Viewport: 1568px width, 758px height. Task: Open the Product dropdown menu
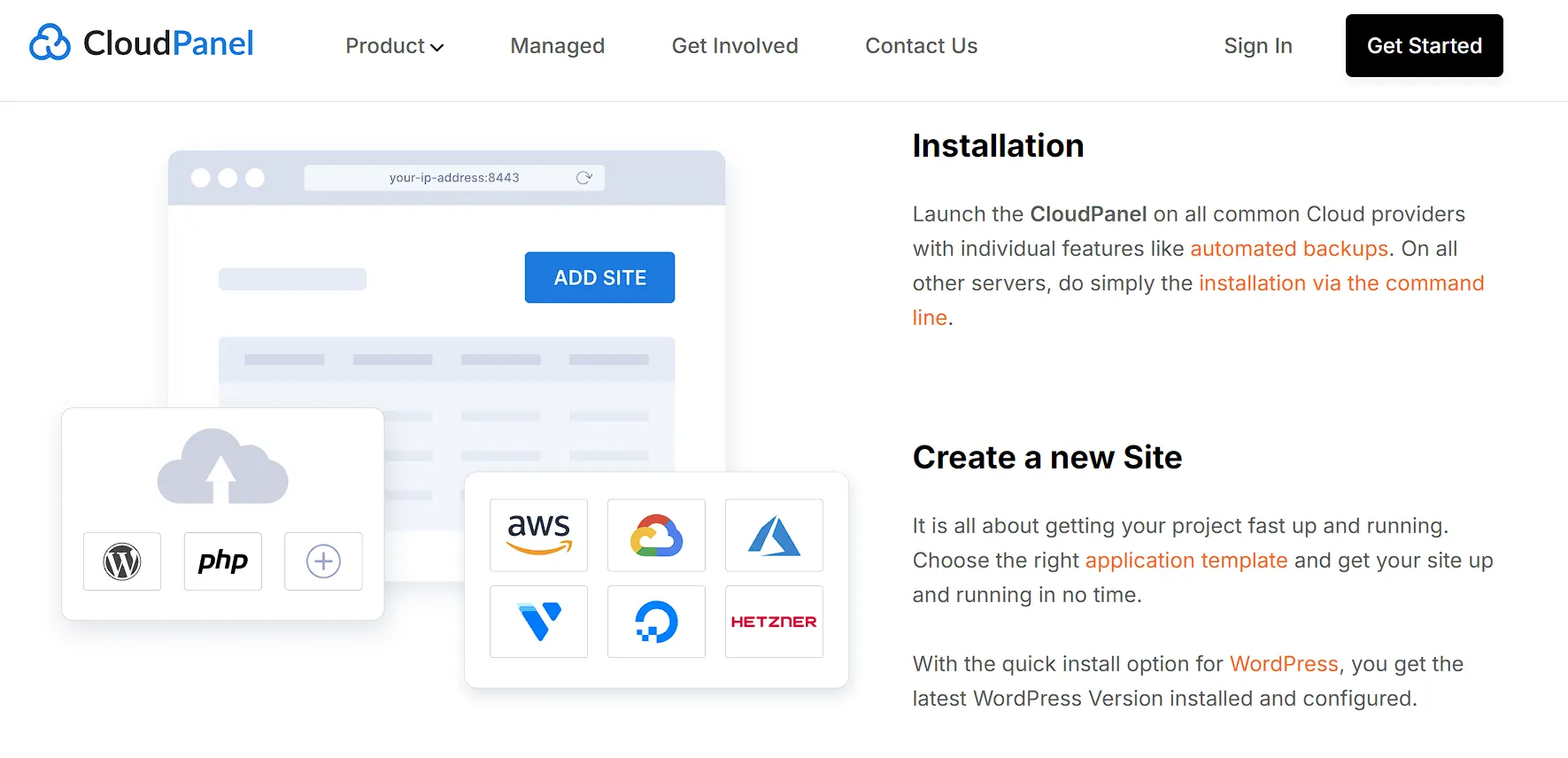pos(394,46)
